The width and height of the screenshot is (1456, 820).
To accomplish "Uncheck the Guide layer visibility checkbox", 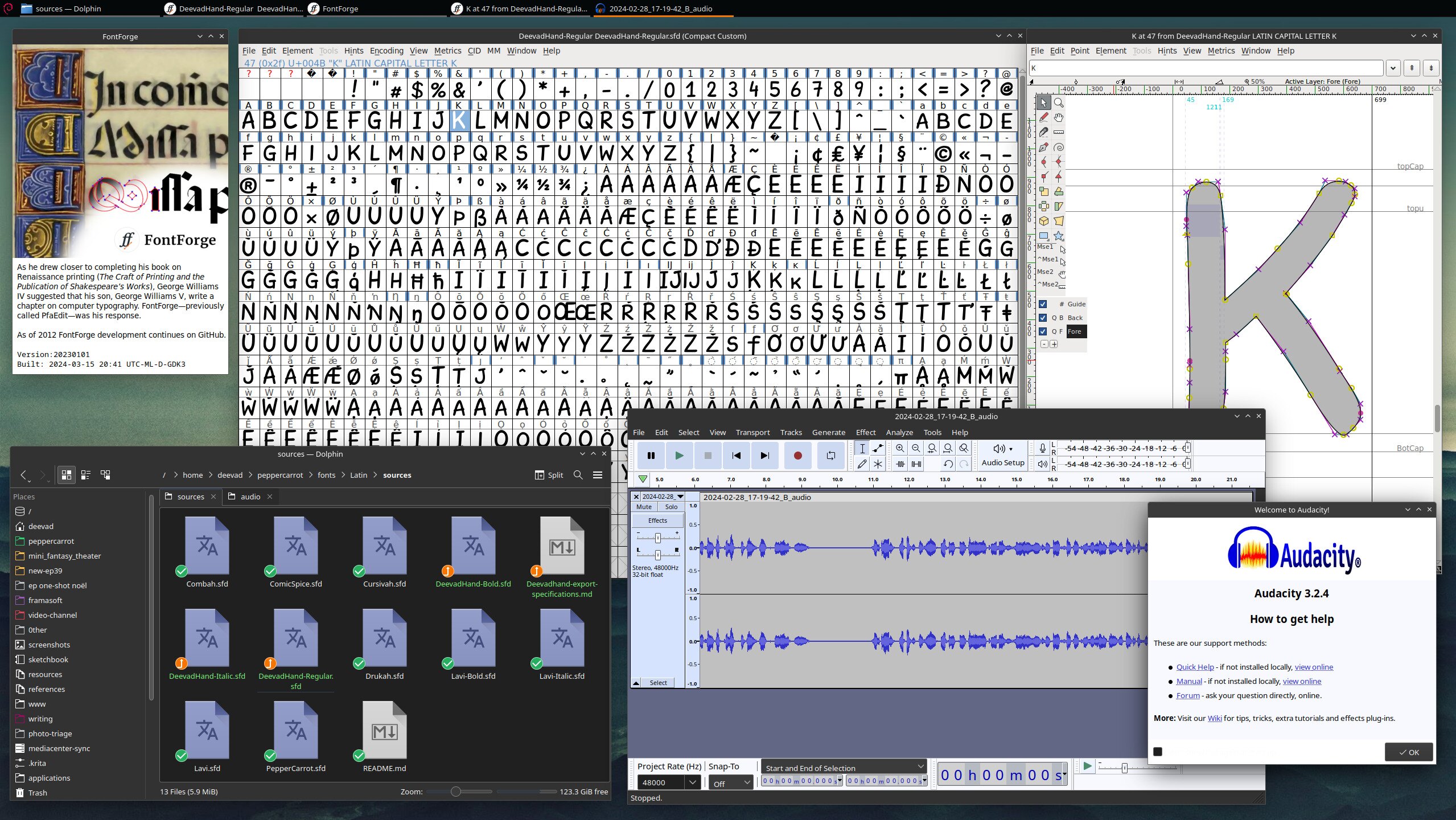I will coord(1043,304).
